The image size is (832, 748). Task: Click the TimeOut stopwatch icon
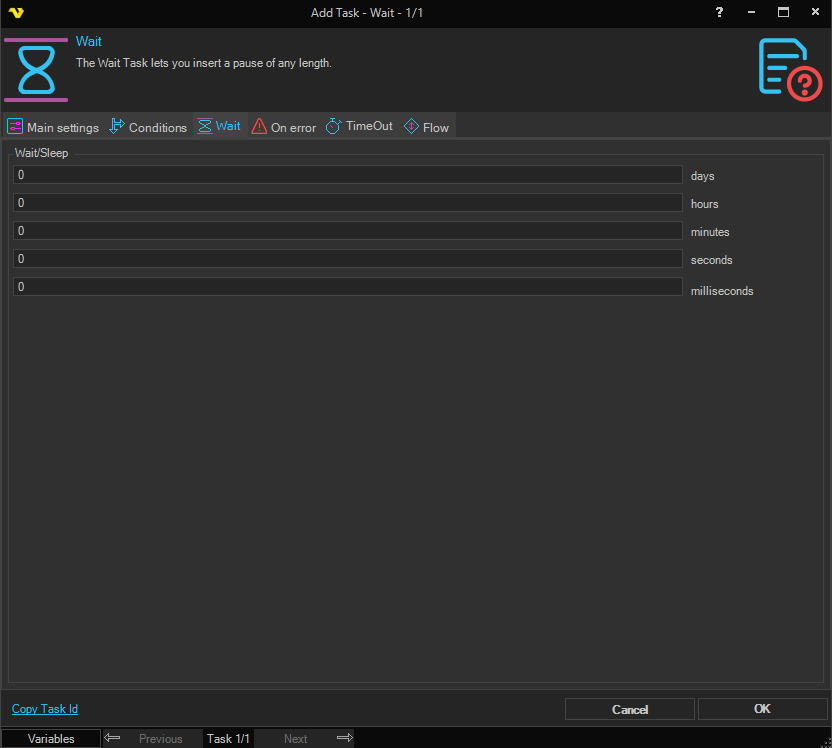click(x=334, y=127)
